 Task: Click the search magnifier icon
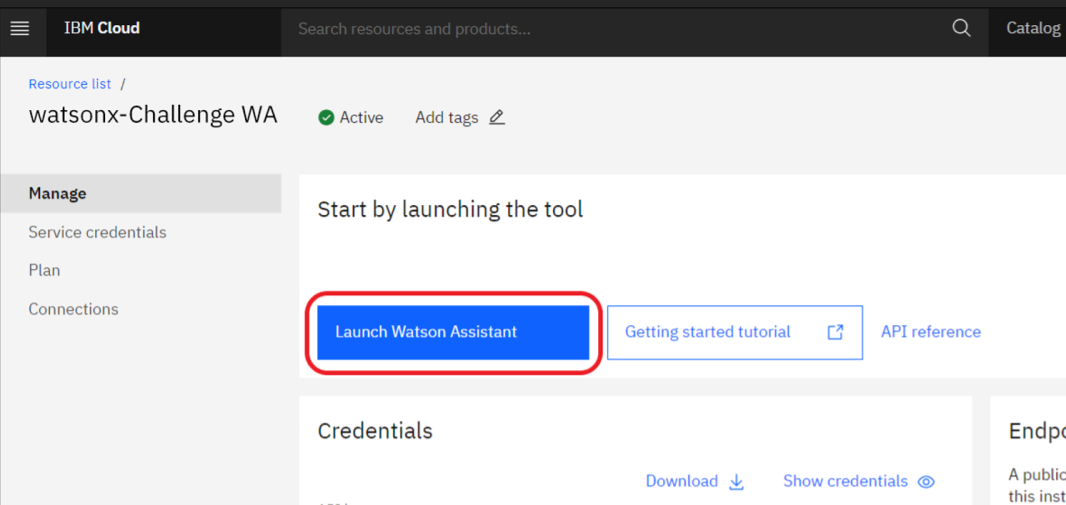click(961, 29)
